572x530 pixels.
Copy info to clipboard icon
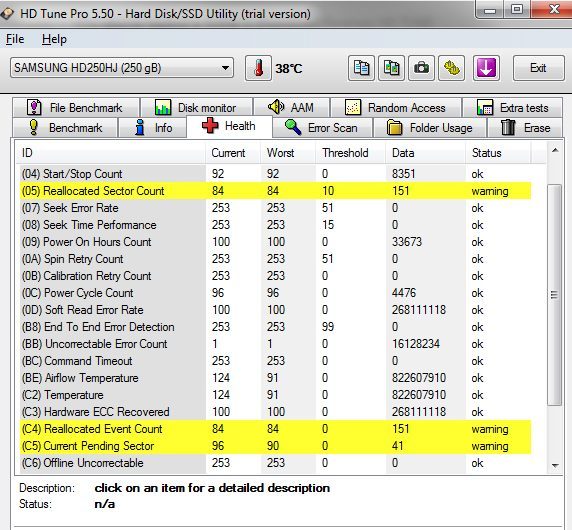click(x=361, y=68)
